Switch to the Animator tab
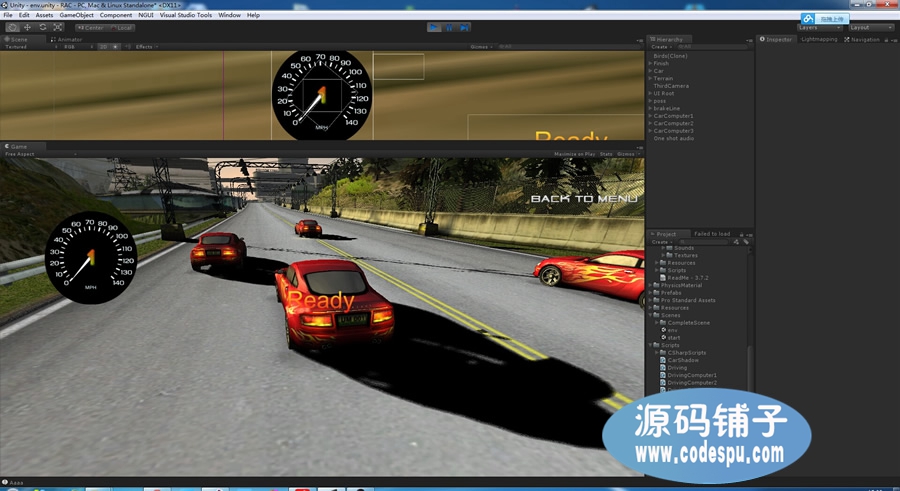900x491 pixels. [69, 39]
